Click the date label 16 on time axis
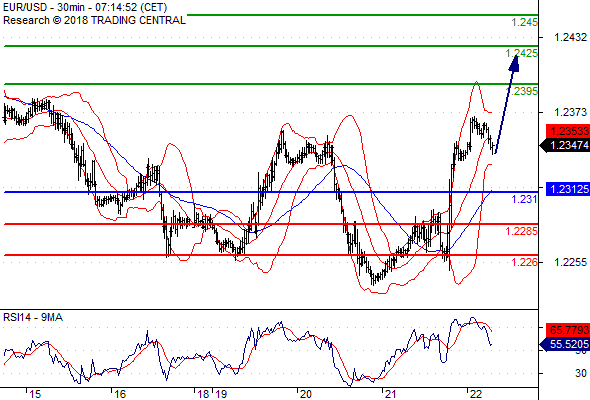This screenshot has width=590, height=400. pos(120,394)
